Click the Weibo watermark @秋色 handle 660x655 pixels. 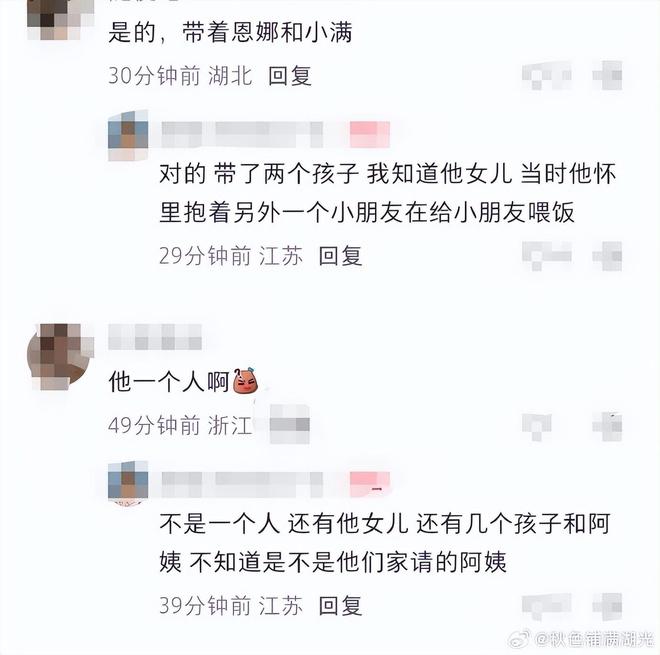pyautogui.click(x=593, y=639)
